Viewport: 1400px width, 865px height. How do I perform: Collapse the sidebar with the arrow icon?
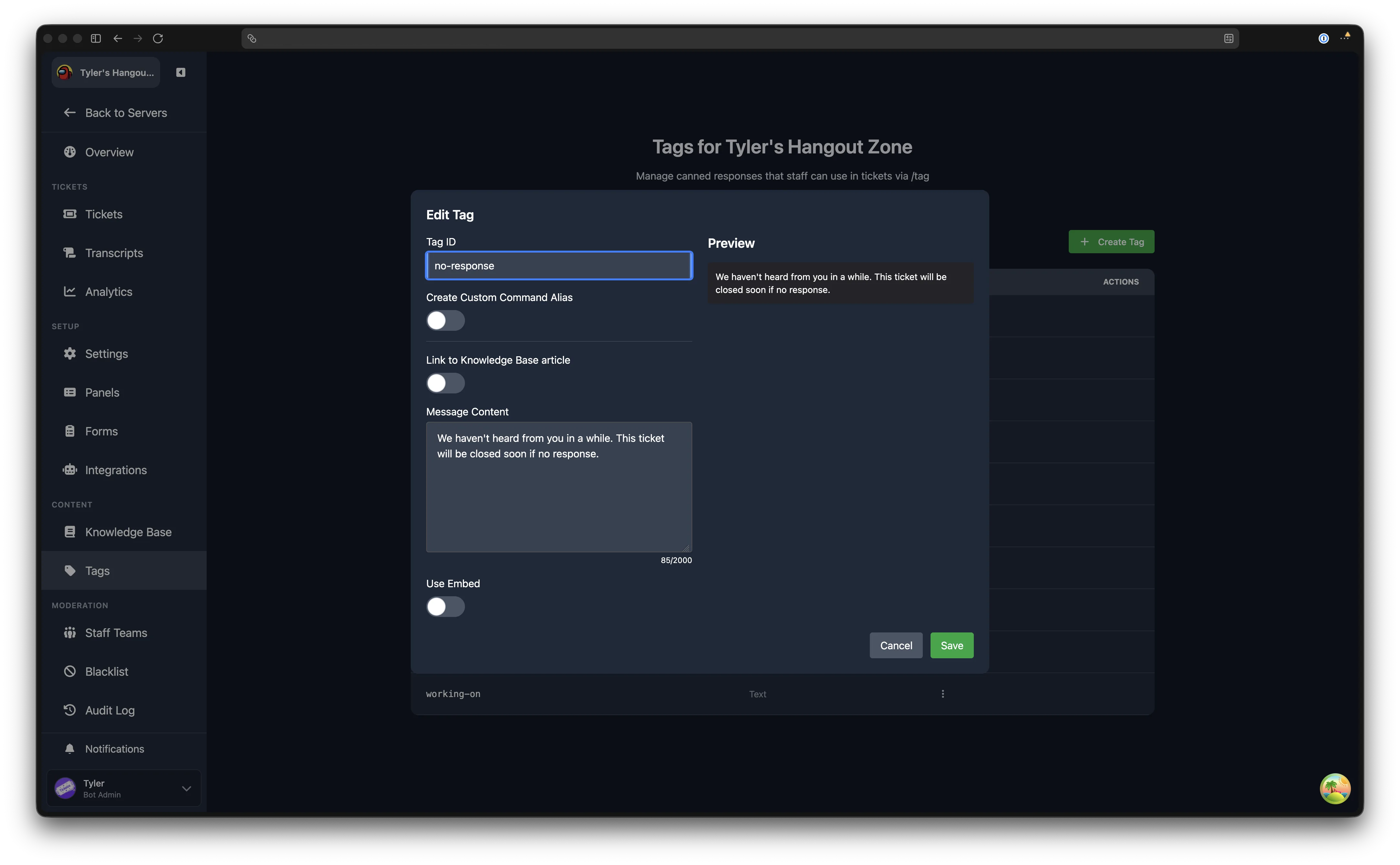[x=181, y=72]
